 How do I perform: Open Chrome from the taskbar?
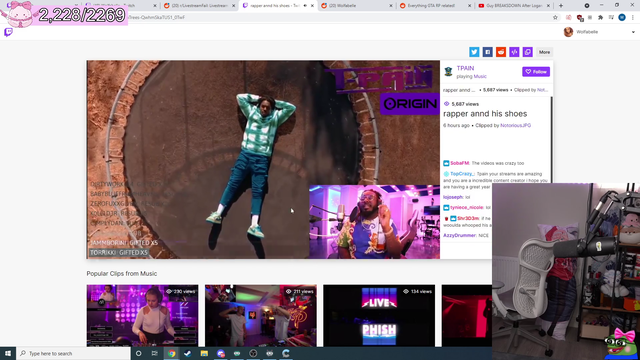coord(171,353)
